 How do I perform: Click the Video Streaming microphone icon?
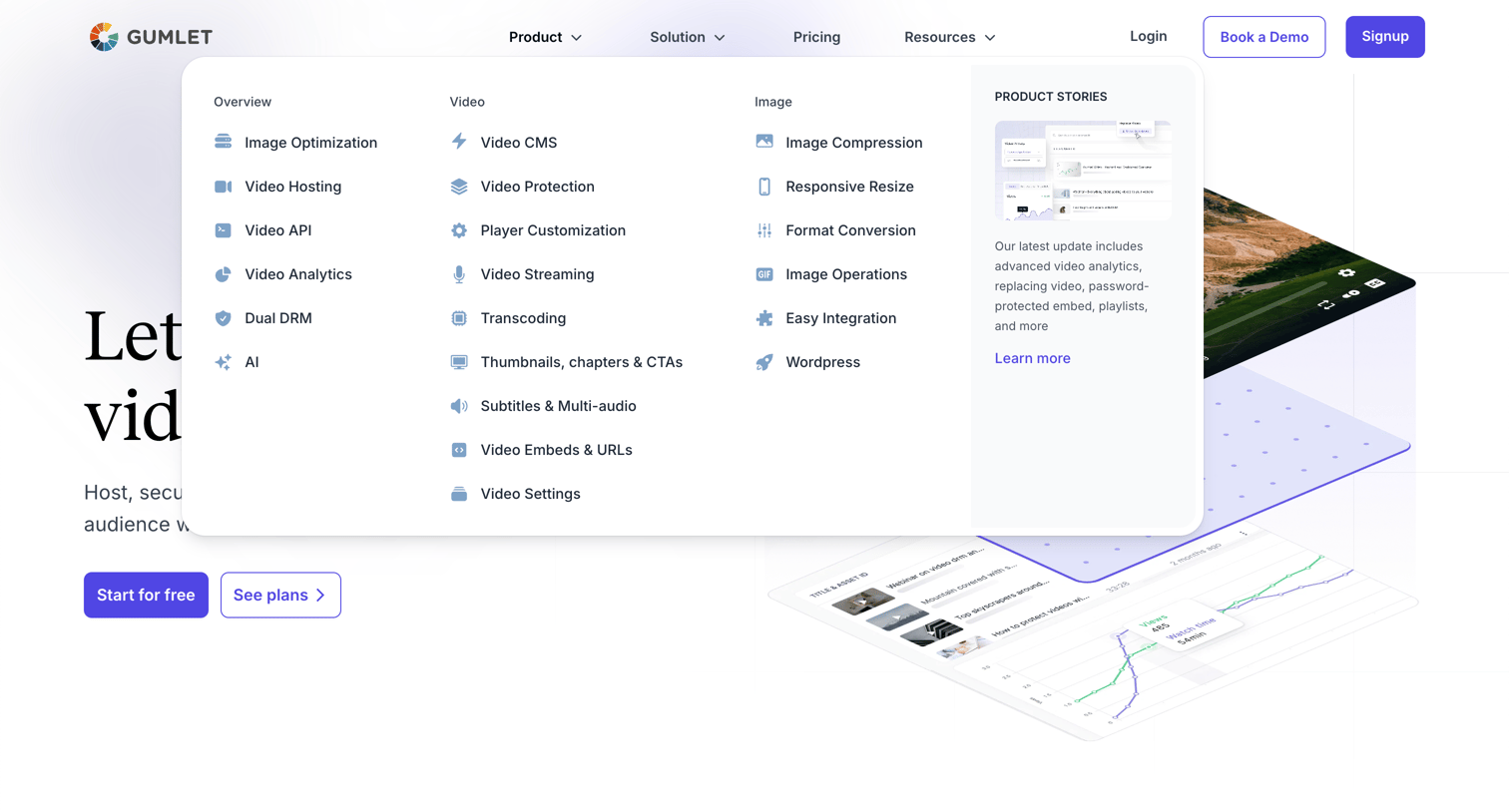point(459,274)
